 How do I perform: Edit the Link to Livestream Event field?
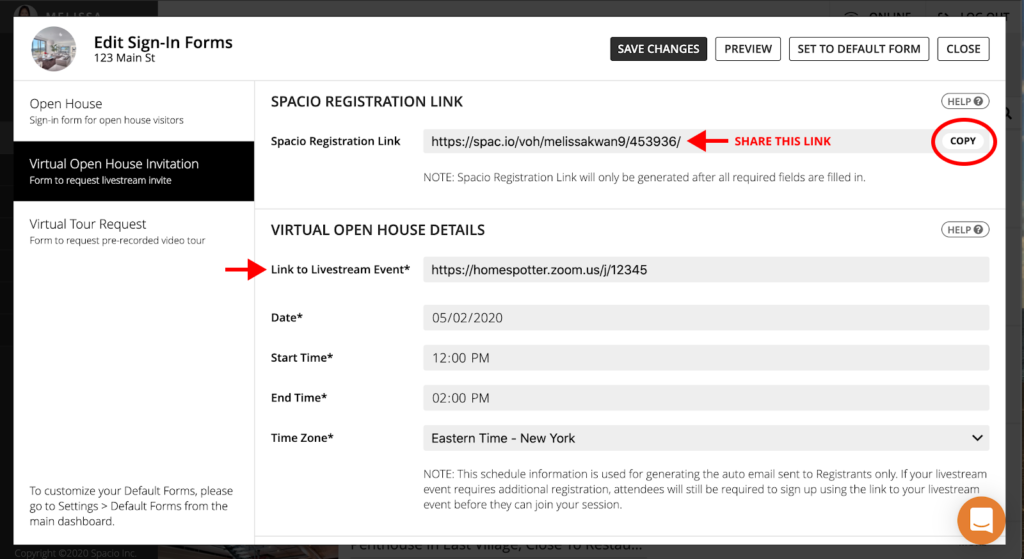[x=706, y=270]
